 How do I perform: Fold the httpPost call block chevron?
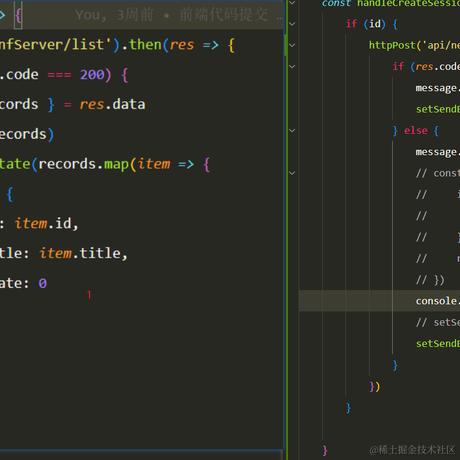tap(292, 45)
